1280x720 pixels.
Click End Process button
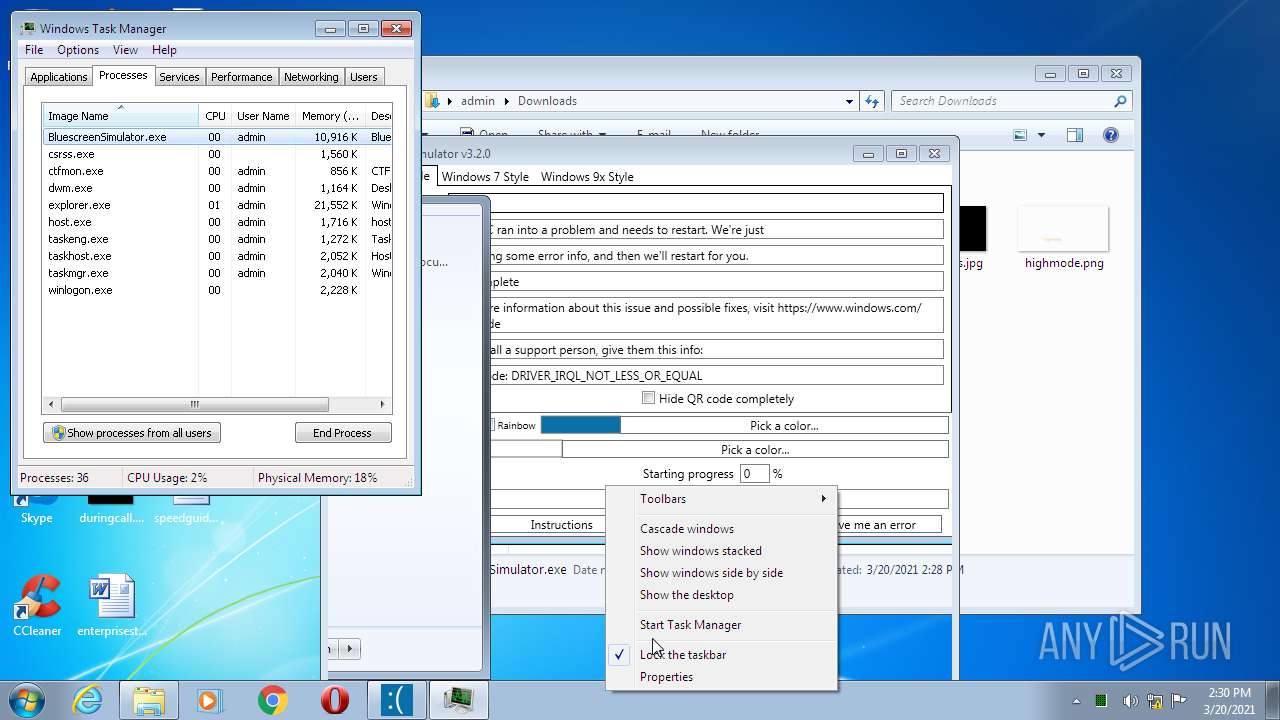click(343, 433)
